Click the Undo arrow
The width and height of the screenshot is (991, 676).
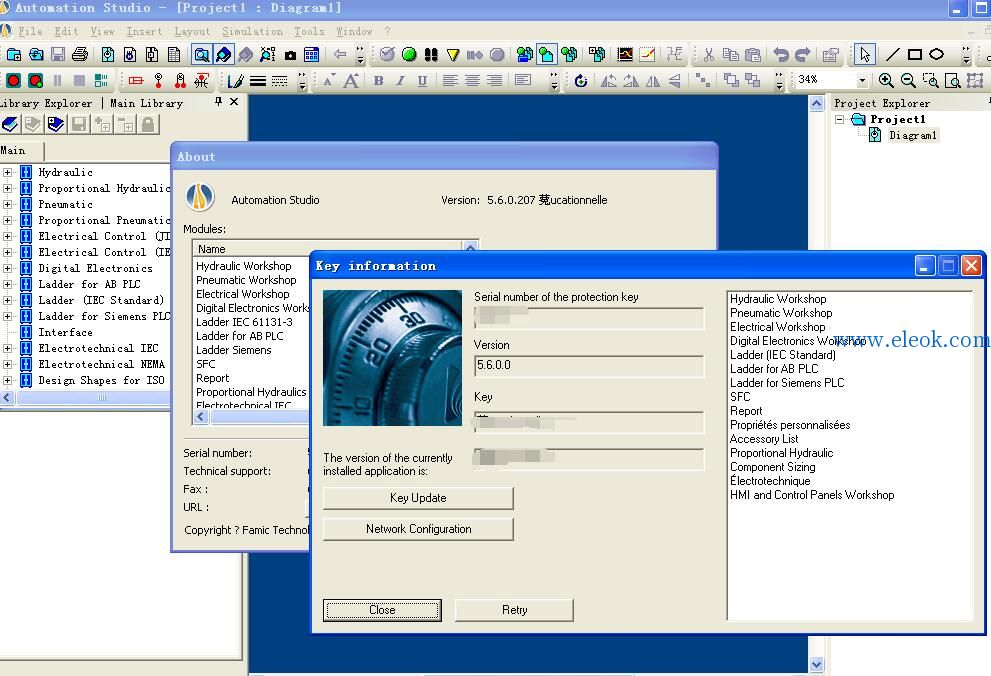(x=781, y=55)
